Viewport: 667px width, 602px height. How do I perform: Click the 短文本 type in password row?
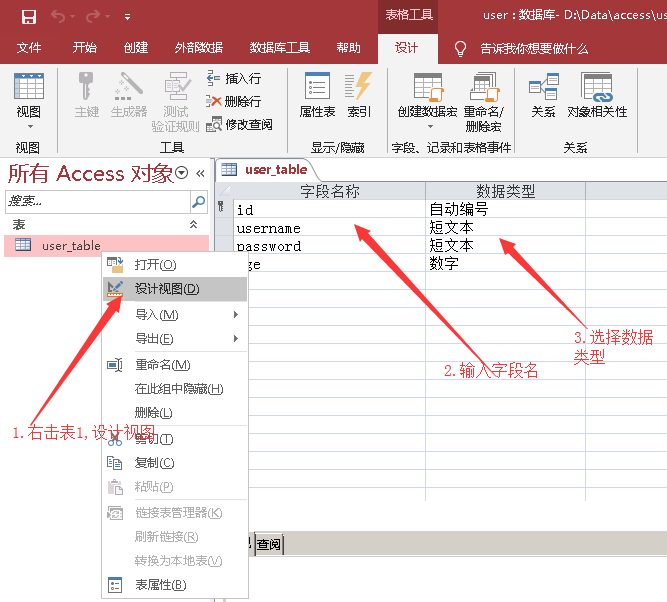coord(505,245)
